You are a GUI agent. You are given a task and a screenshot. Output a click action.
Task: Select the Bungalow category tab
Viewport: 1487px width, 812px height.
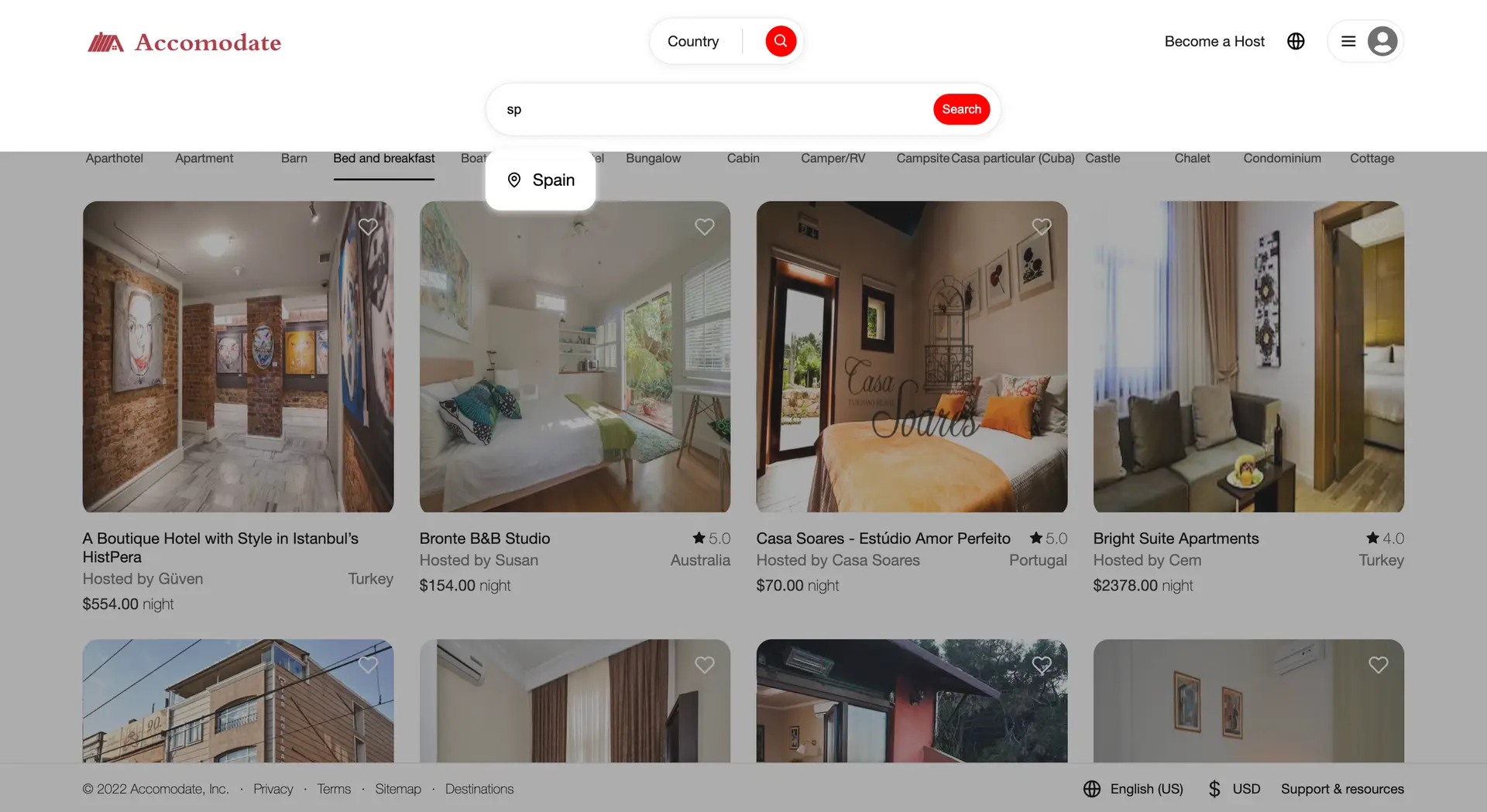tap(654, 158)
